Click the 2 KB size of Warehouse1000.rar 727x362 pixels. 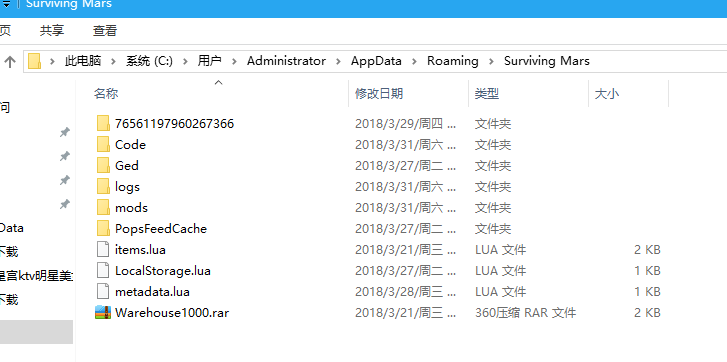[x=647, y=313]
